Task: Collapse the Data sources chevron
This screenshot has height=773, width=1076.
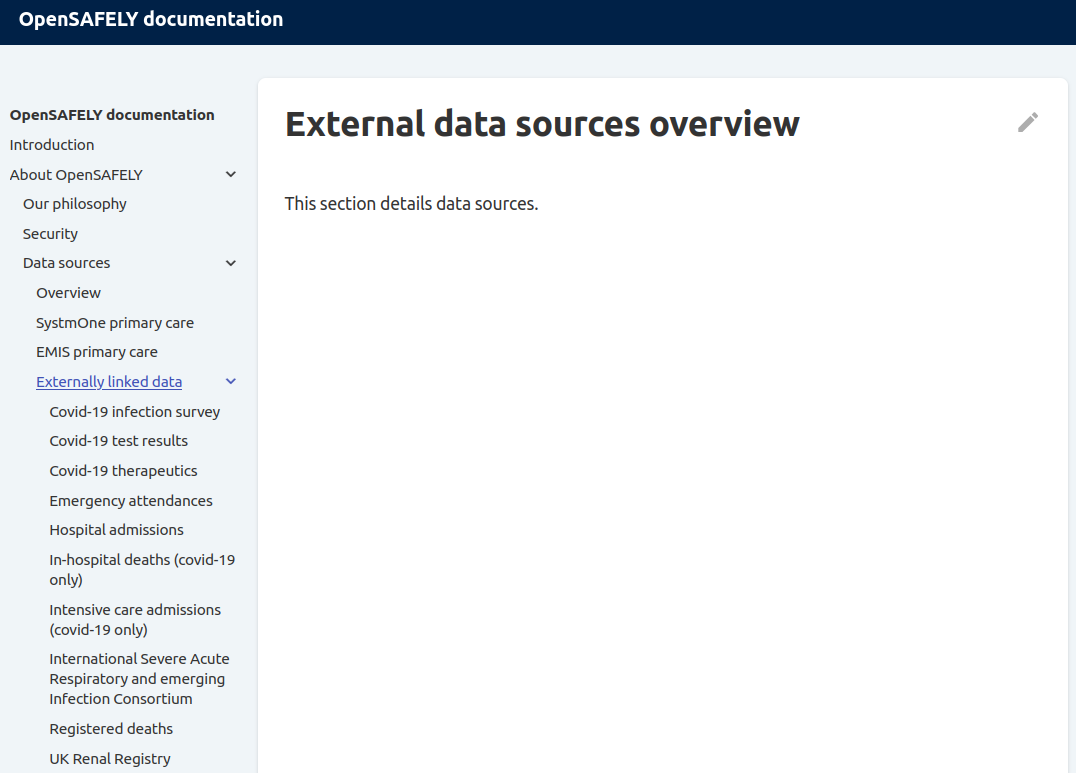Action: click(x=231, y=263)
